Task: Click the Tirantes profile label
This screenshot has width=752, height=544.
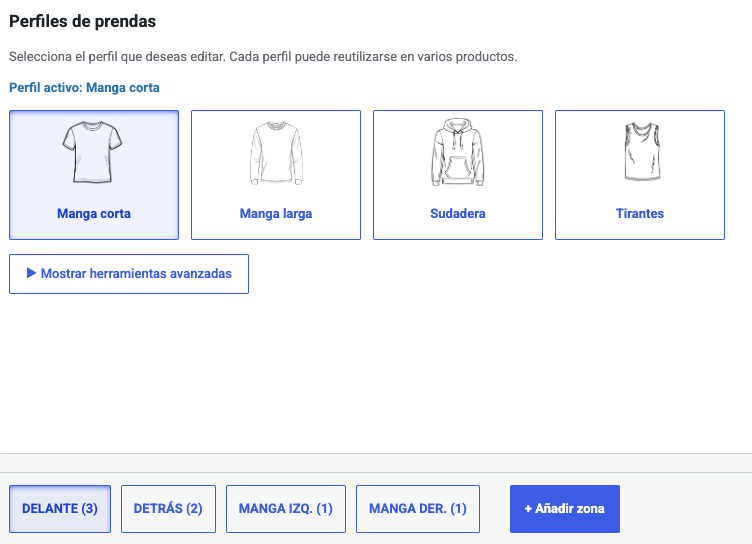Action: 640,213
